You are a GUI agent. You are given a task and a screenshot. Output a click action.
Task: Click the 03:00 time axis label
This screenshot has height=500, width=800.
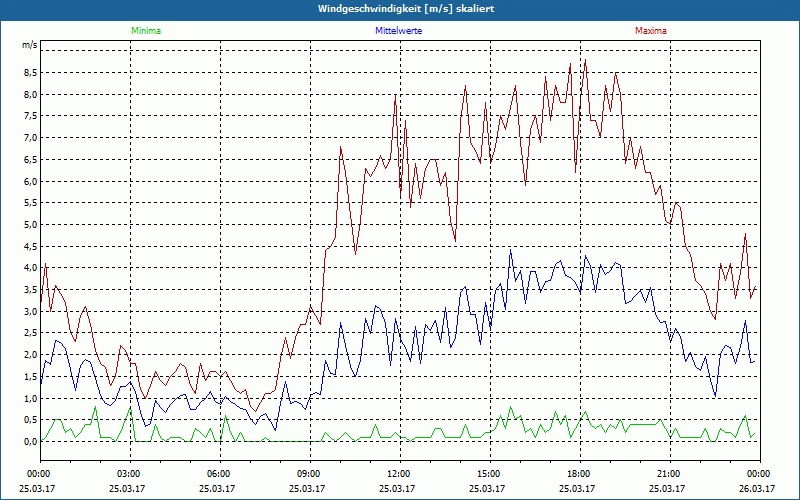[129, 474]
